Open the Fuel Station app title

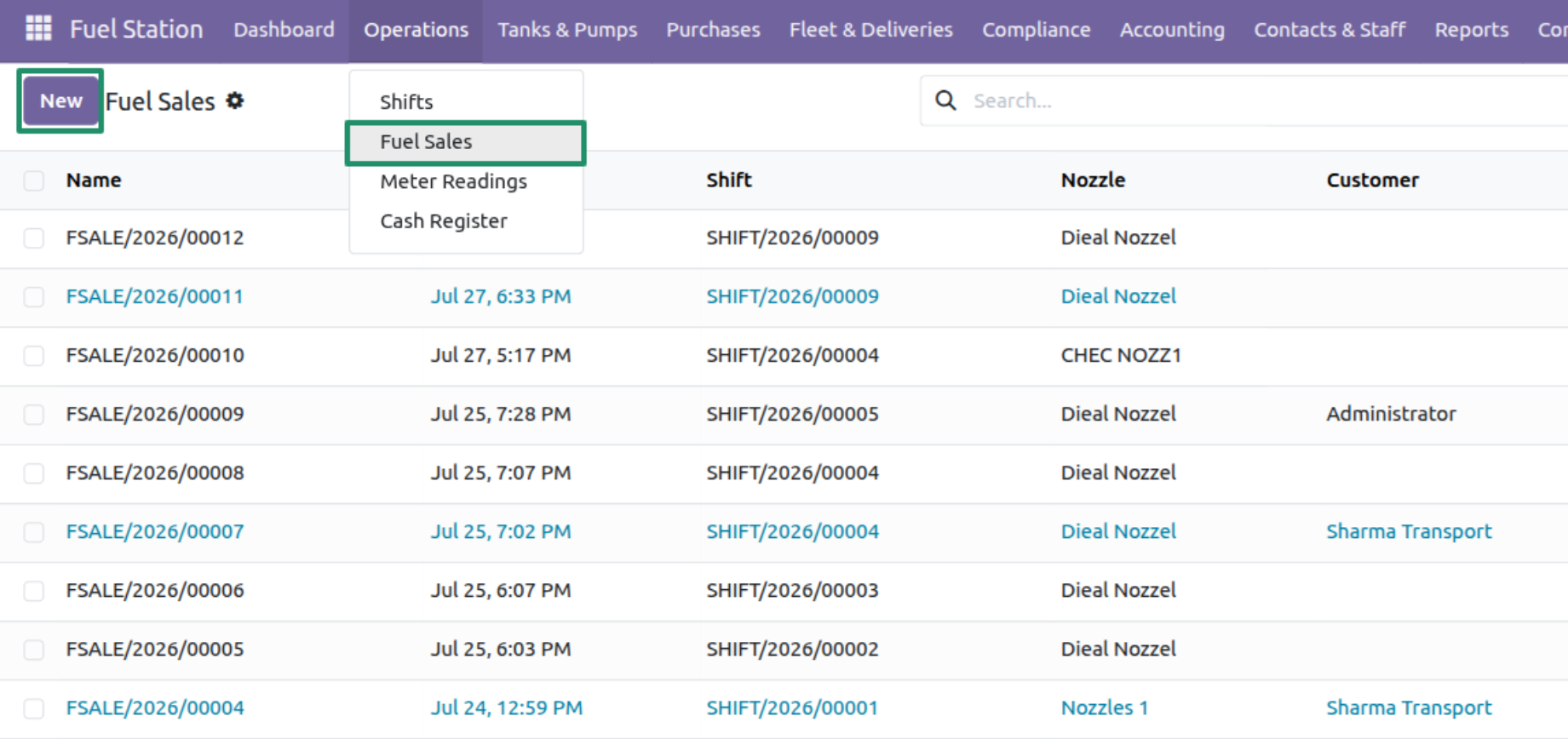[136, 29]
